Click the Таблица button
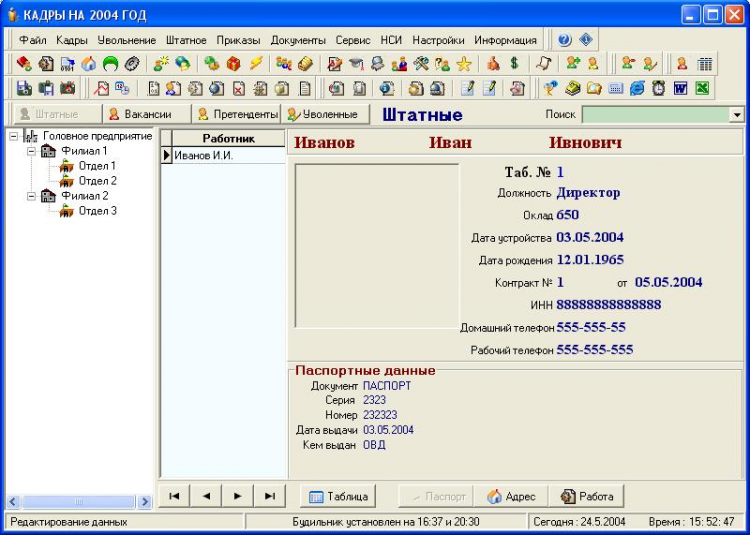Screen dimensions: 750x535 pos(338,497)
